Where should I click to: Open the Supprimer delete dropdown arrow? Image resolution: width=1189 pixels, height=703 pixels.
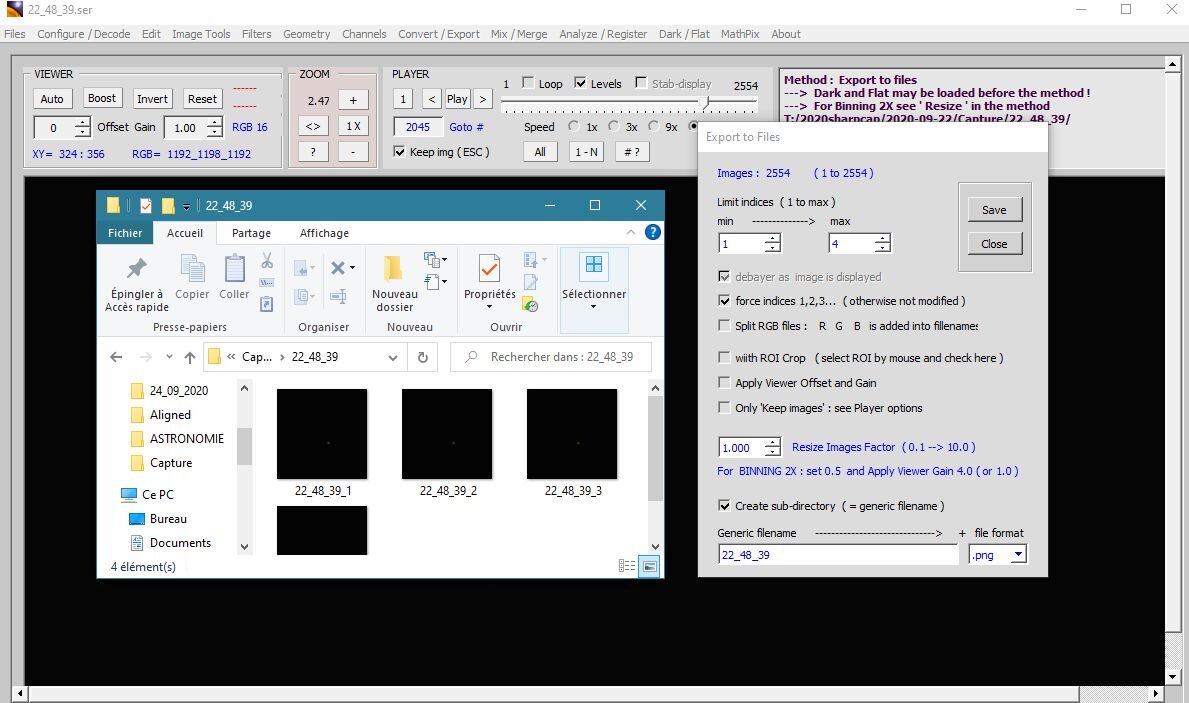pyautogui.click(x=352, y=268)
